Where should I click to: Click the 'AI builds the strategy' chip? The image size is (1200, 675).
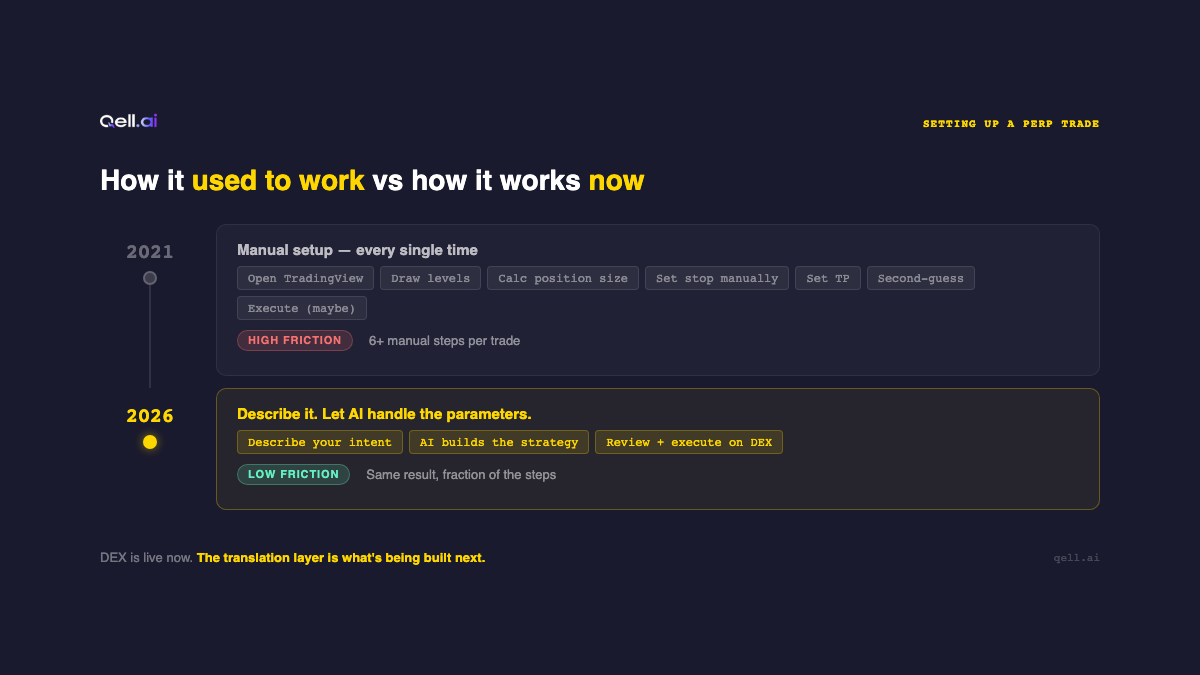[x=499, y=442]
